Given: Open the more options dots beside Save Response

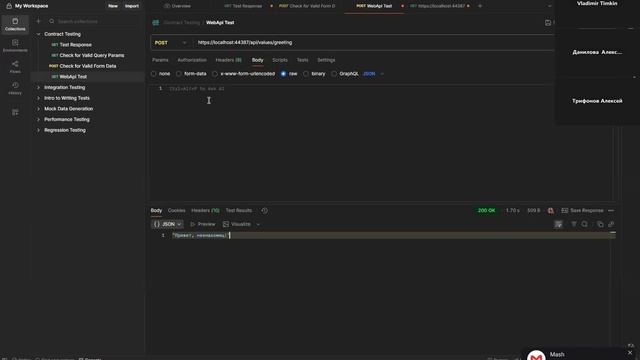Looking at the screenshot, I should (x=611, y=211).
